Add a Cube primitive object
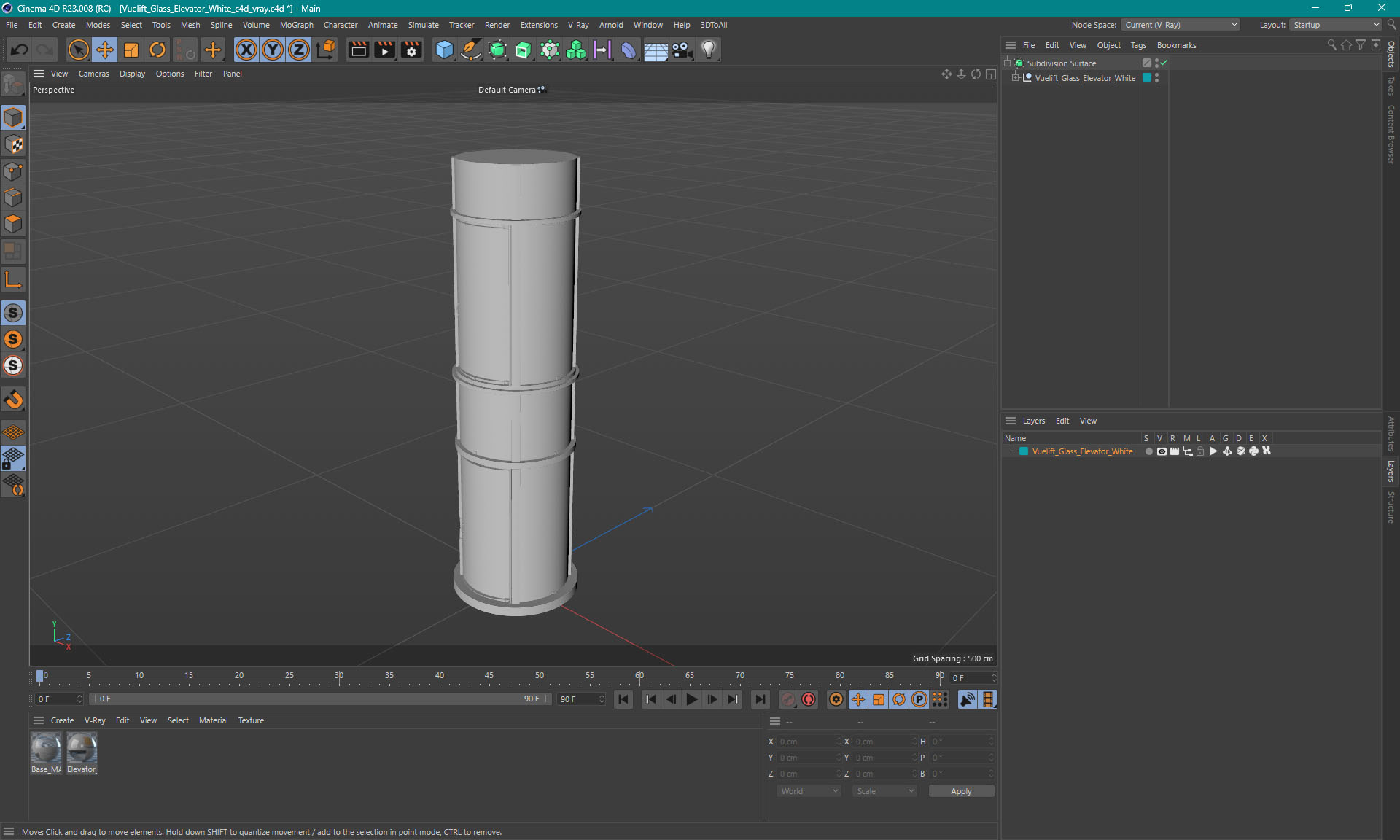This screenshot has width=1400, height=840. coord(444,50)
